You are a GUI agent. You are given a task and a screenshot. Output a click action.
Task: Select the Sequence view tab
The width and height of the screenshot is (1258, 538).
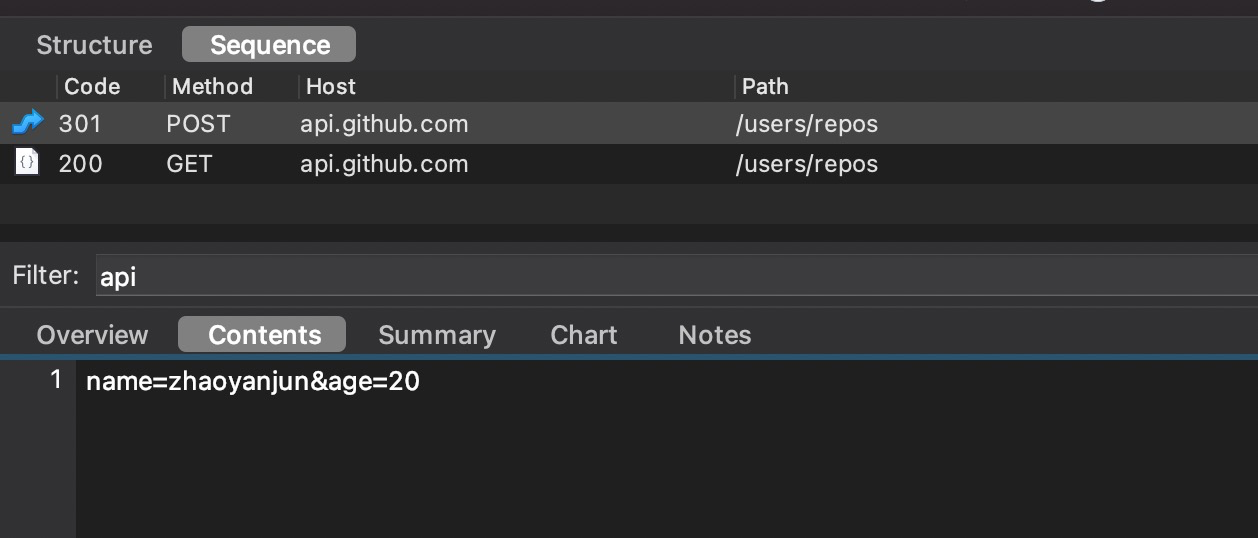pos(269,45)
